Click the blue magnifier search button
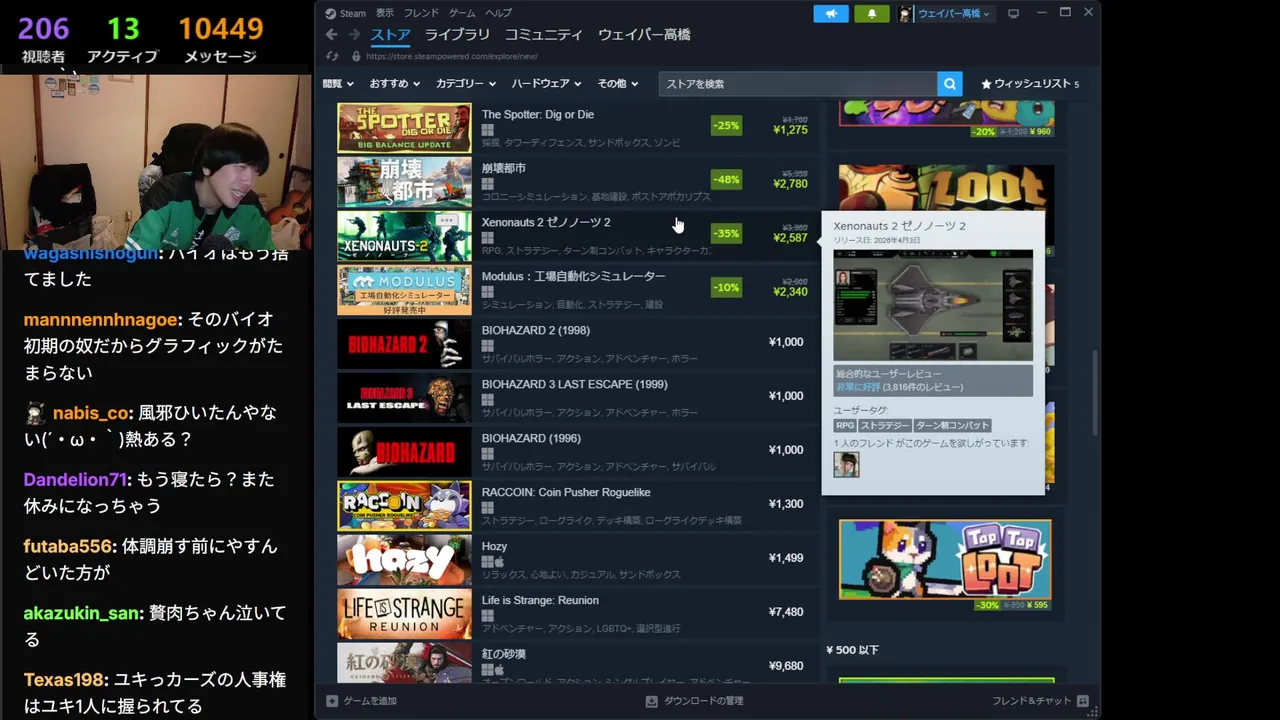The height and width of the screenshot is (720, 1280). (x=950, y=84)
